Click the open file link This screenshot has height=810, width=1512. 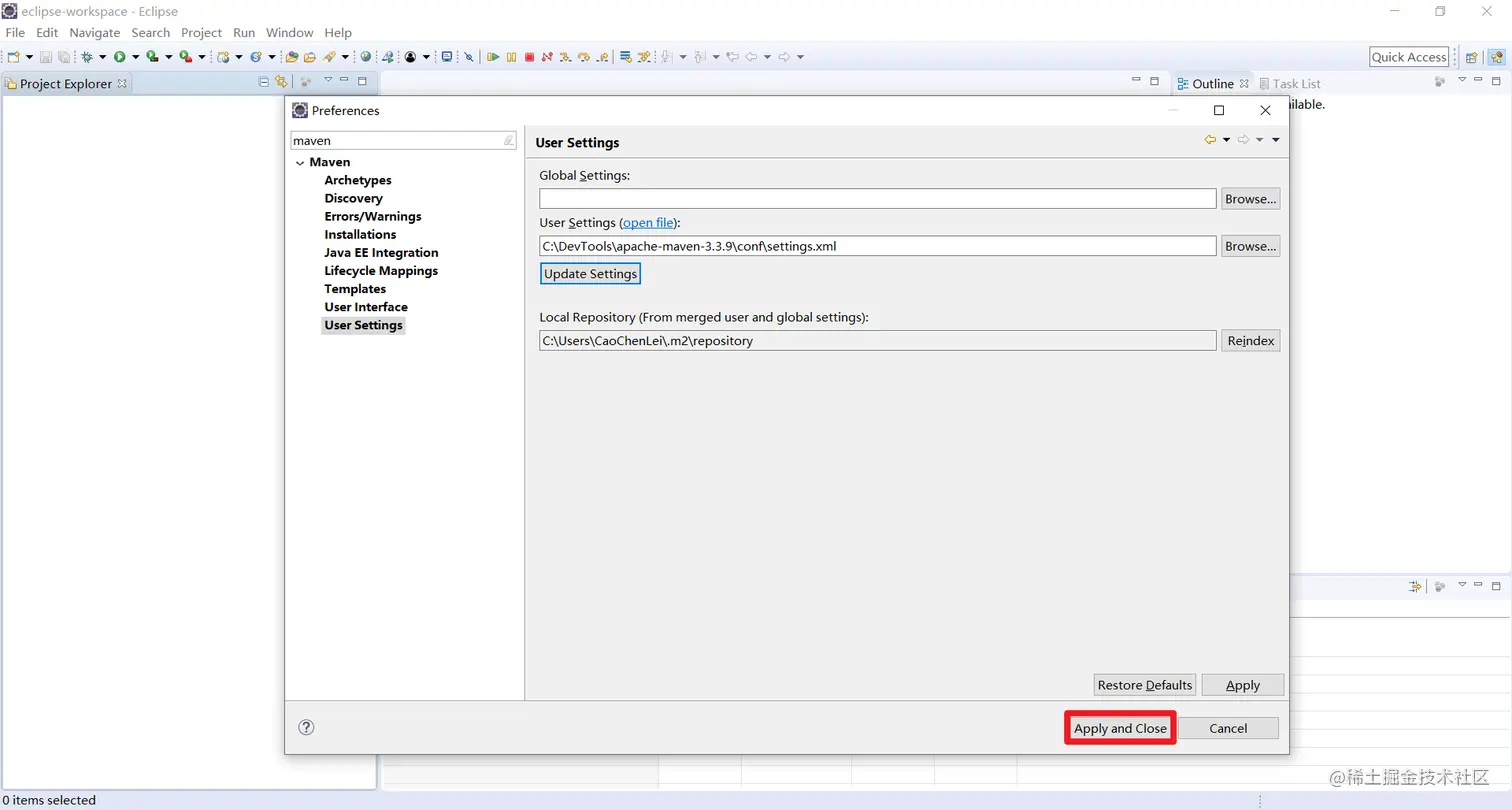pos(649,223)
